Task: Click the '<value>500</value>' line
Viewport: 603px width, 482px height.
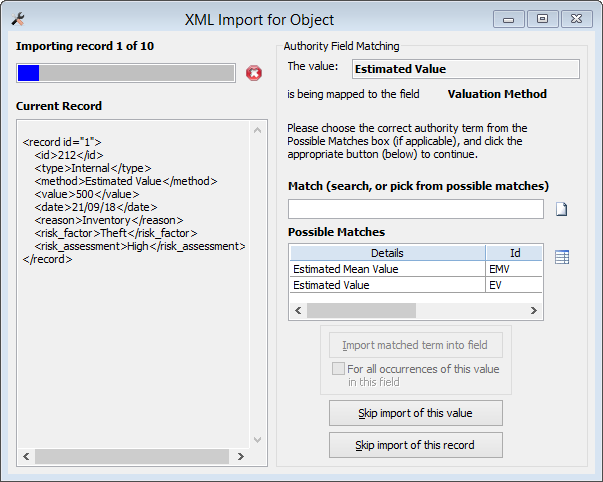Action: click(87, 194)
